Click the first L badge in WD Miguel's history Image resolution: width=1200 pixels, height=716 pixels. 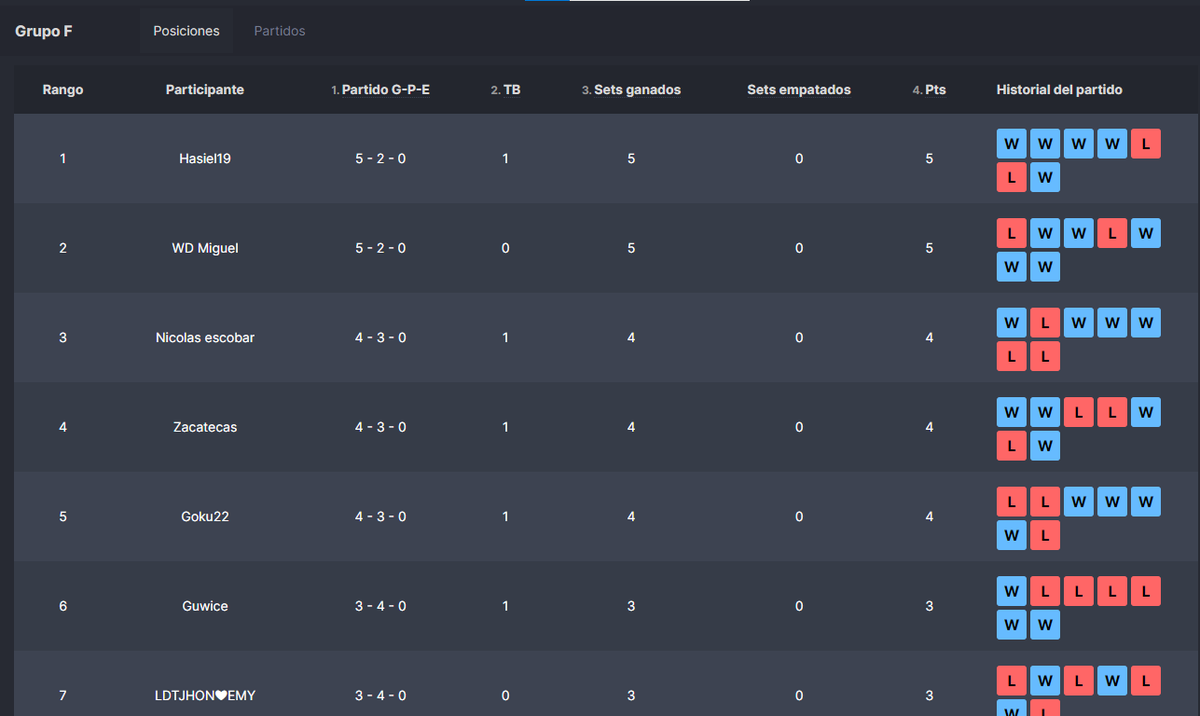click(1011, 233)
